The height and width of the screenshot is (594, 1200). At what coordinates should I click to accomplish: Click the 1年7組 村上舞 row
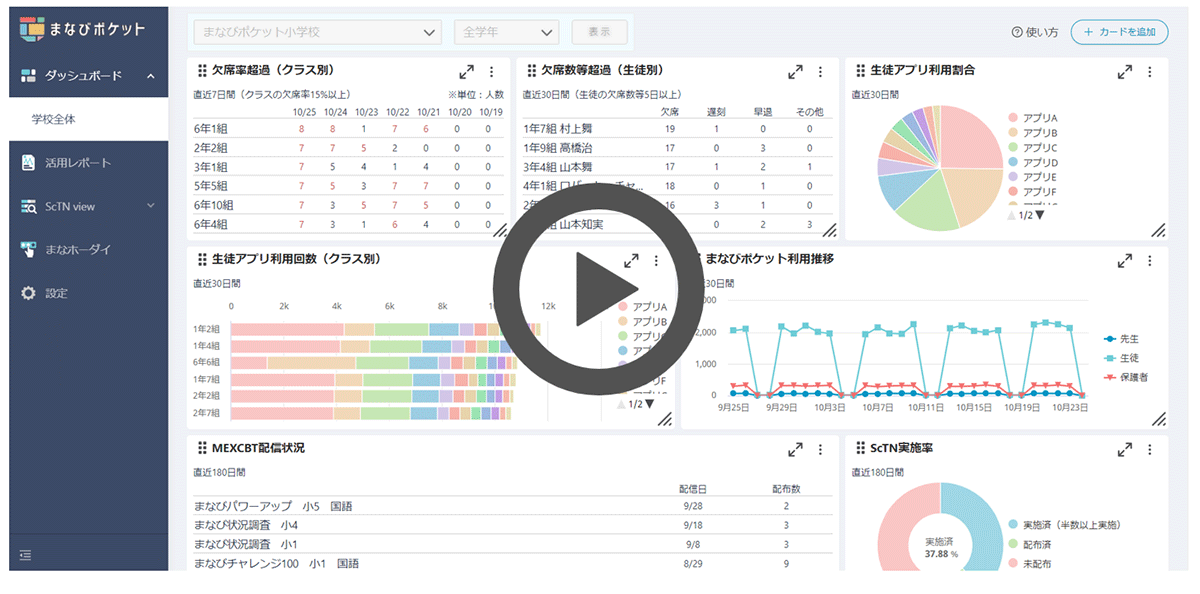678,128
